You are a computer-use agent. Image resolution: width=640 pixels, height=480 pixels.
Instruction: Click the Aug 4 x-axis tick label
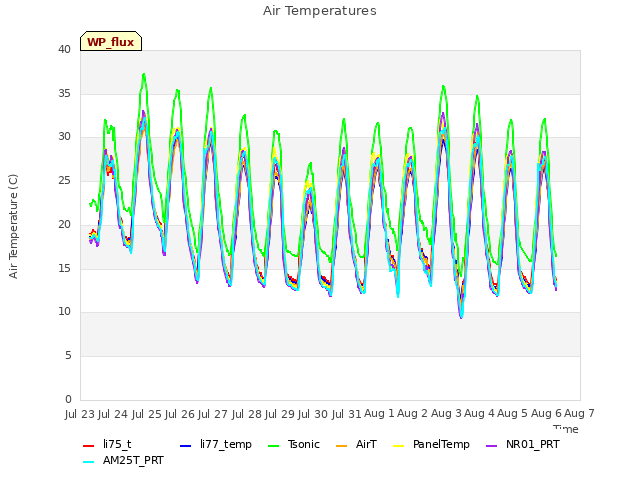pos(480,414)
